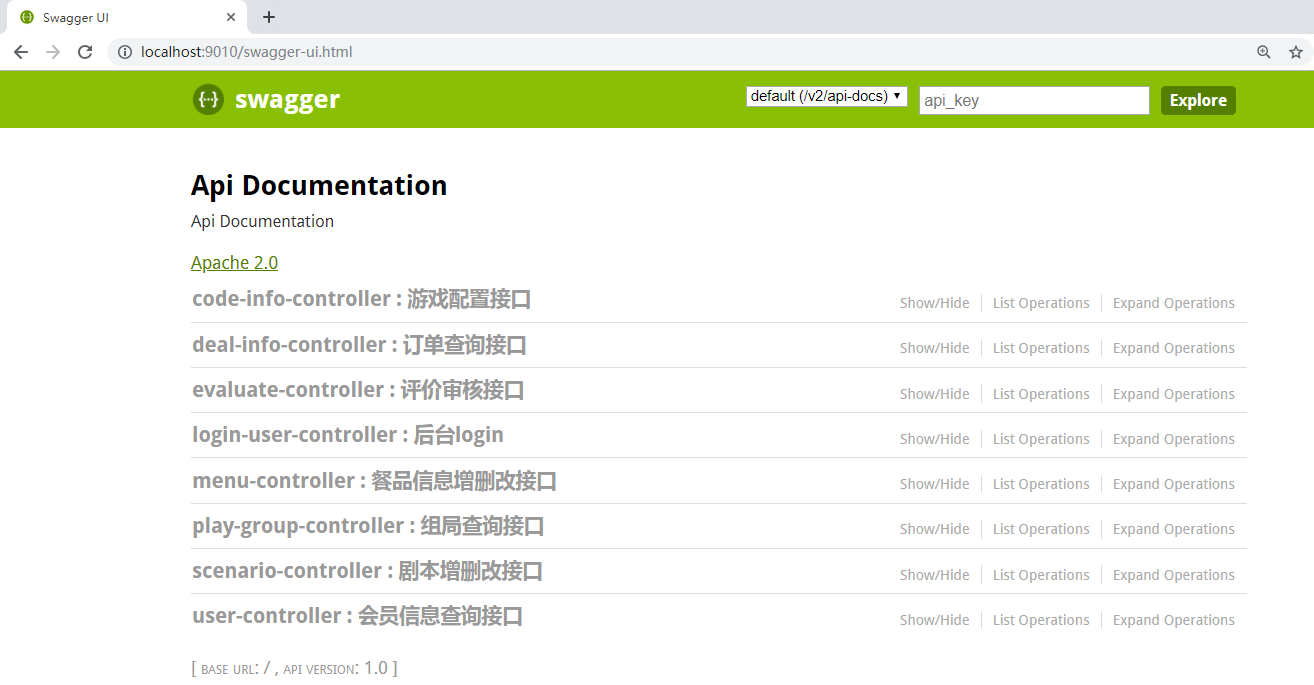Expand user-controller section heading
Viewport: 1314px width, 685px height.
357,615
